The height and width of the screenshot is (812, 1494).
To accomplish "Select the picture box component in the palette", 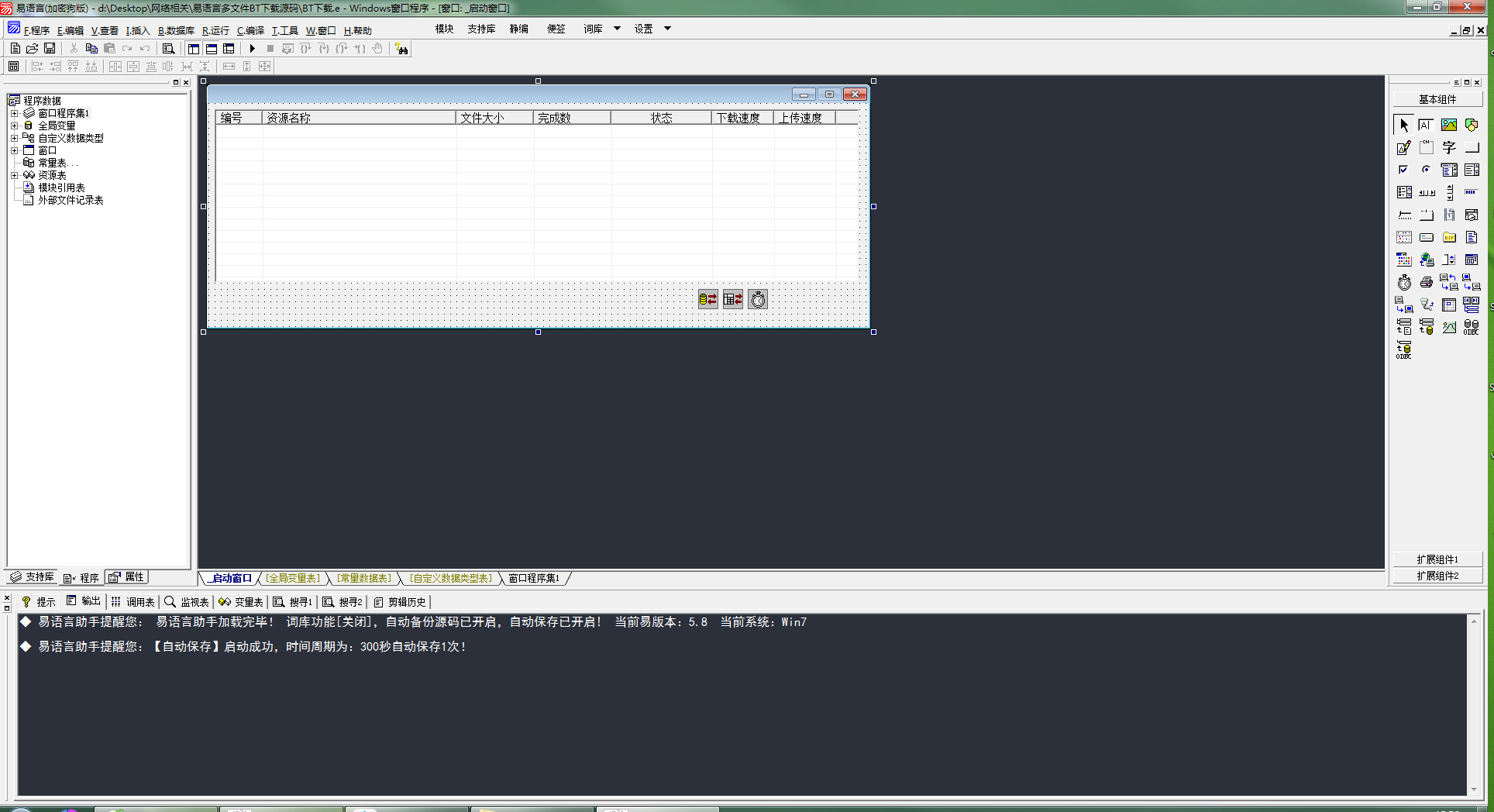I will point(1448,125).
